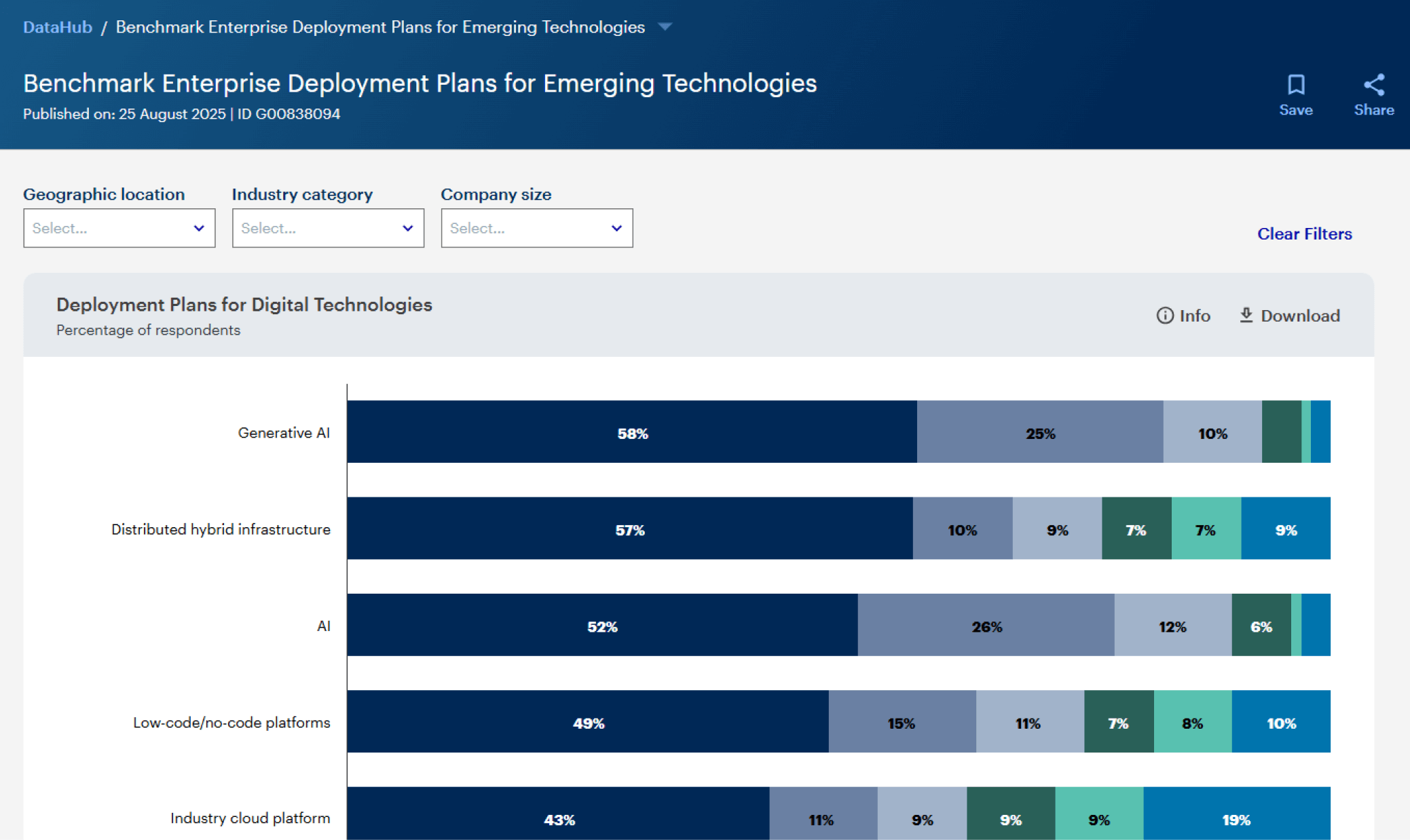The image size is (1410, 840).
Task: Click the share network icon in the header
Action: (x=1374, y=85)
